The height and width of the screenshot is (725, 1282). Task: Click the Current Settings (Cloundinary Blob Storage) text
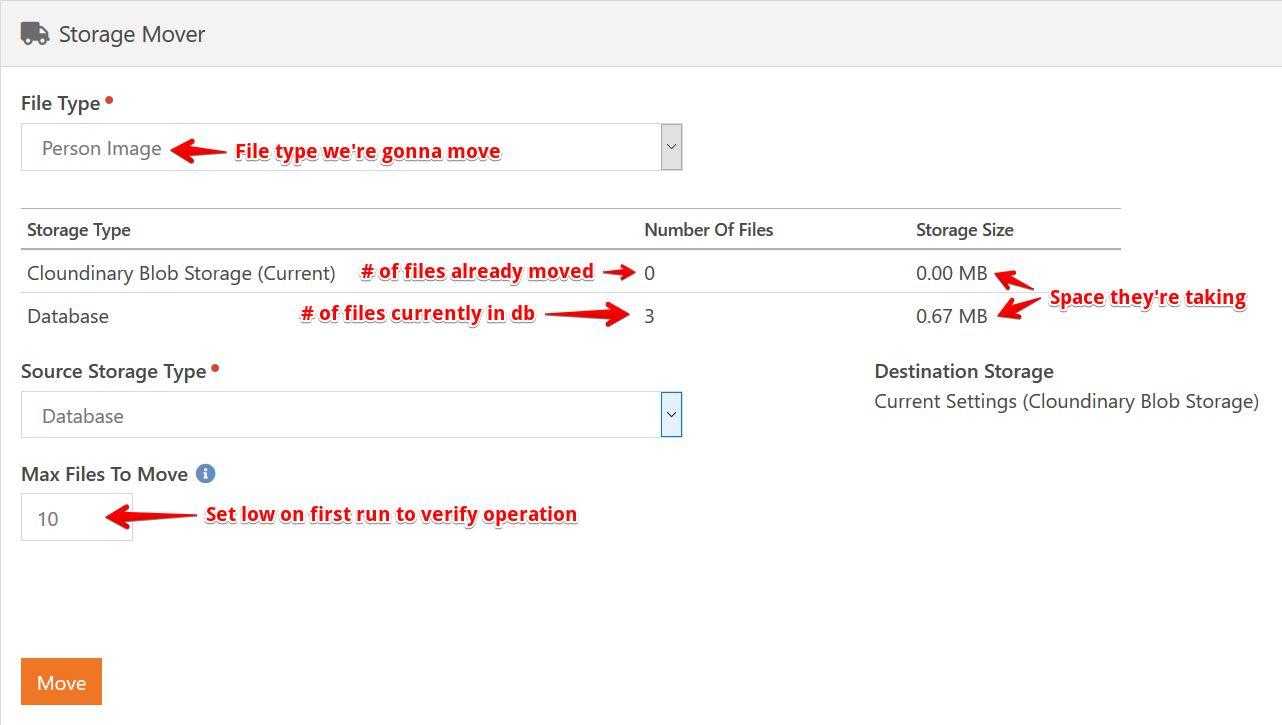coord(1066,402)
